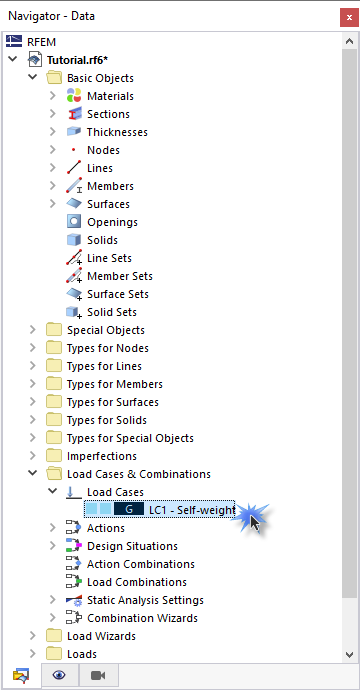This screenshot has width=360, height=690.
Task: Expand the Types for Solids folder
Action: click(33, 420)
